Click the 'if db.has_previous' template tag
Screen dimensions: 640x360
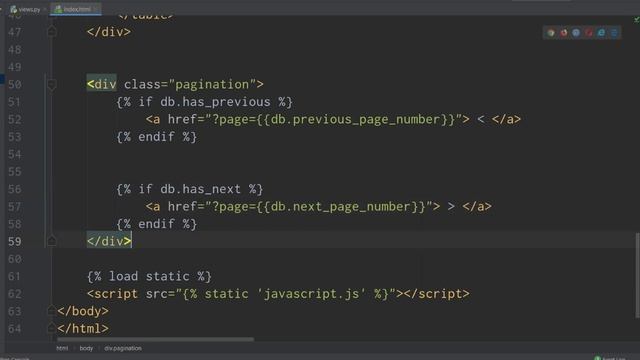pos(204,102)
